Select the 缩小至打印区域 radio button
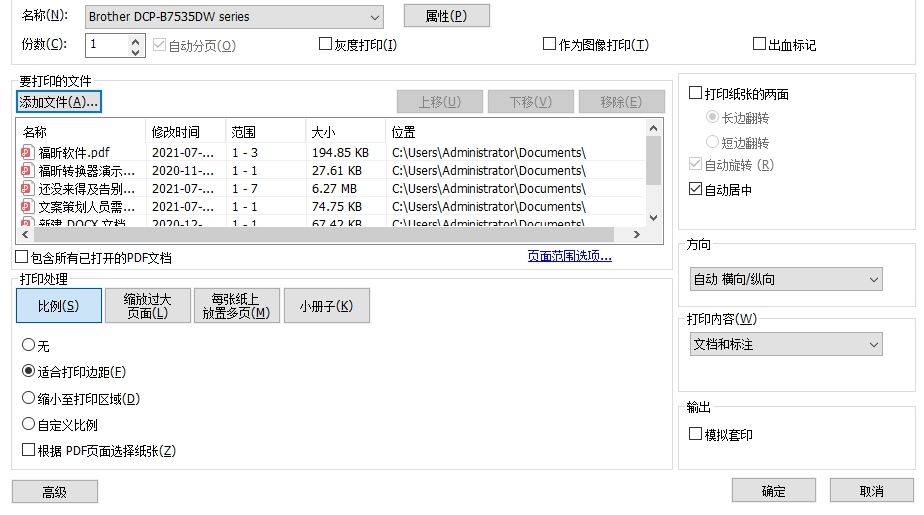 (28, 398)
